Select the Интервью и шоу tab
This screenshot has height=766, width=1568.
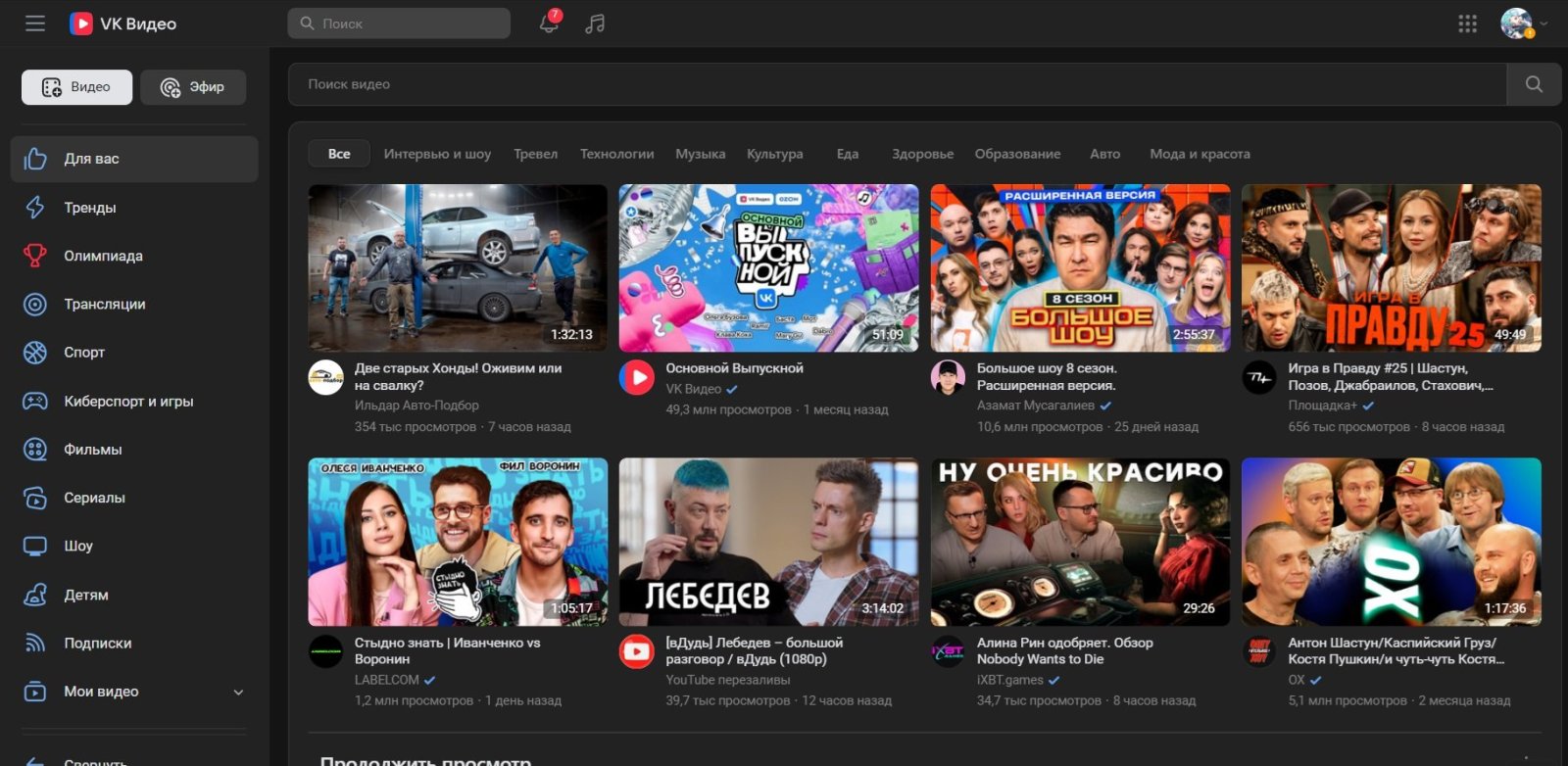point(437,154)
